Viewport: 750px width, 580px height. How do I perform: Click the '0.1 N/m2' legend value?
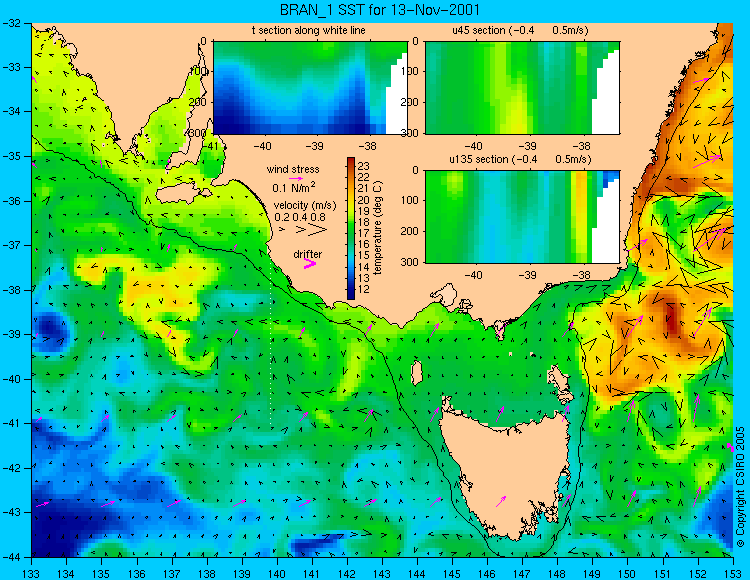[x=294, y=187]
